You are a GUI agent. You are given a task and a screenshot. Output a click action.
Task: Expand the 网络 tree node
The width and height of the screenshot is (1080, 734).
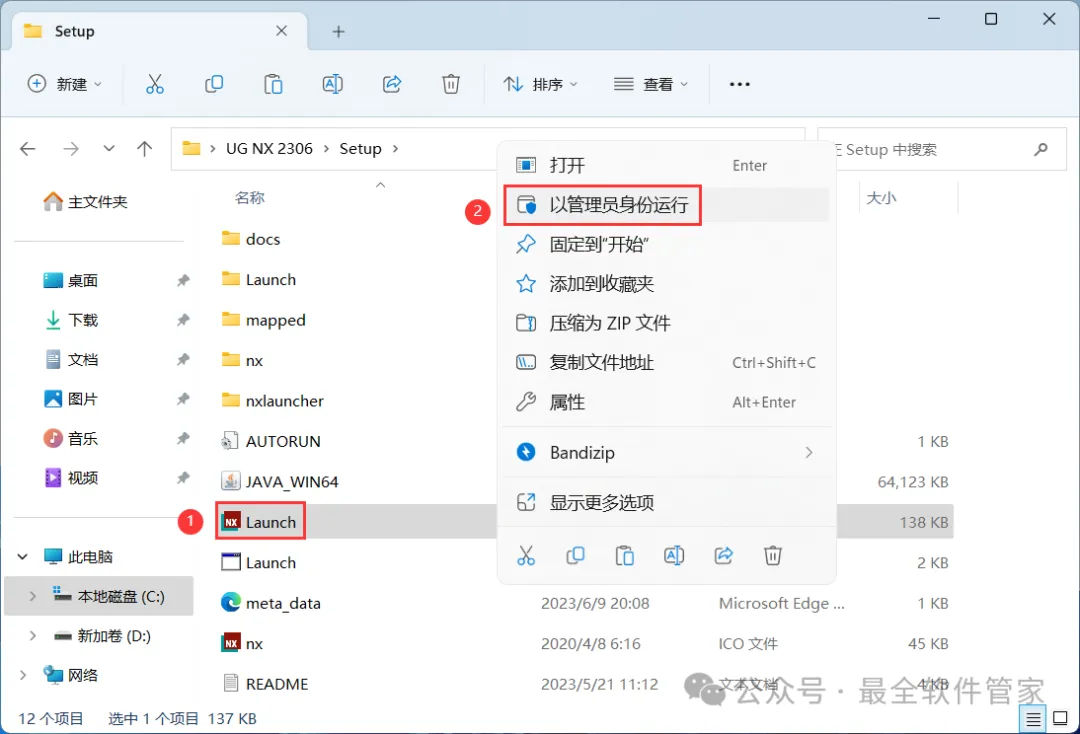(x=22, y=675)
